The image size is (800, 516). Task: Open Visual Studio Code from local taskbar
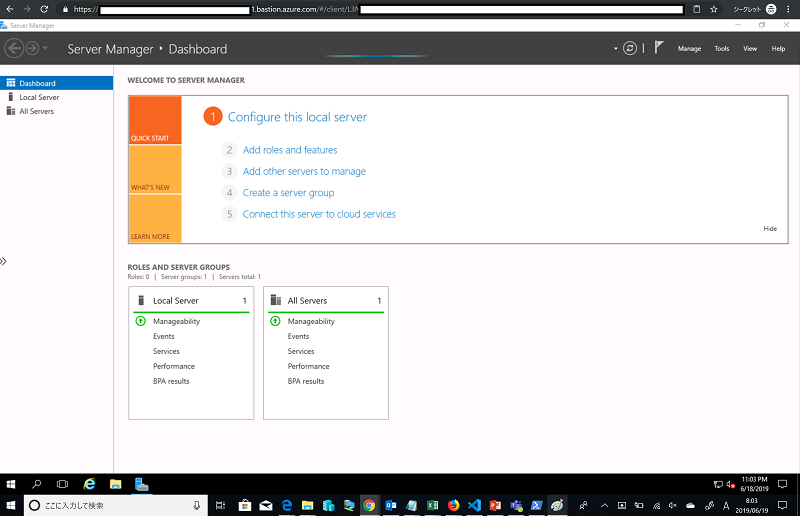click(475, 506)
